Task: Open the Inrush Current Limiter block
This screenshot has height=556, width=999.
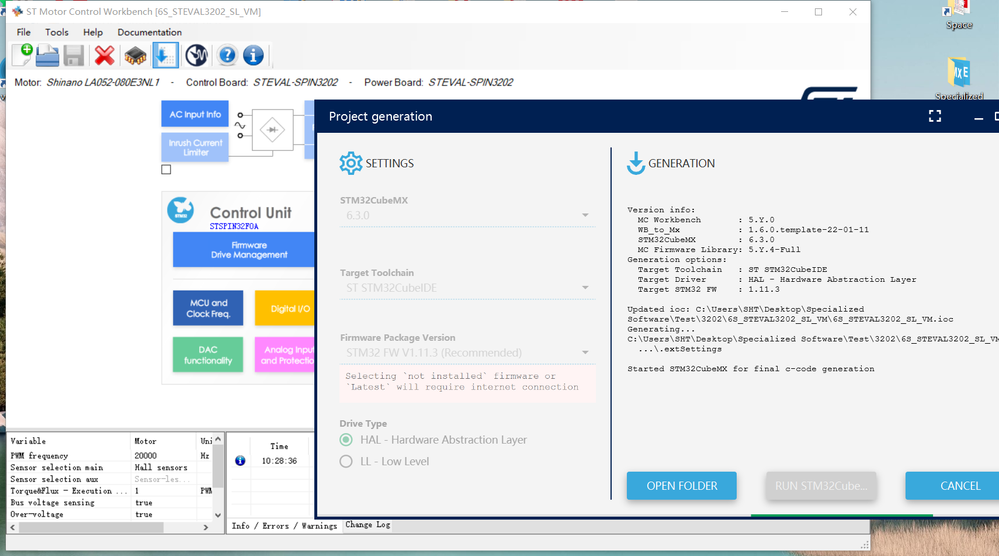Action: (195, 148)
